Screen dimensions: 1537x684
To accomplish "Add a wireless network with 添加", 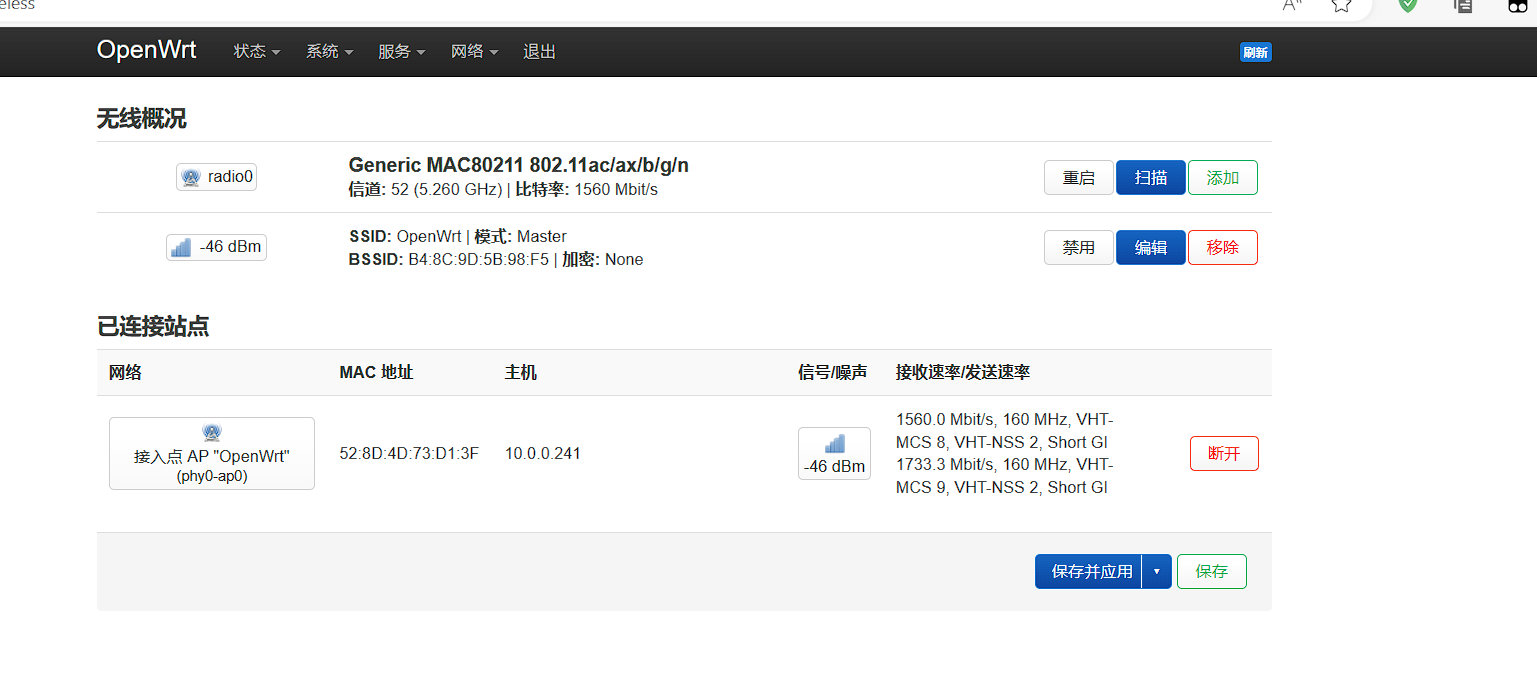I will click(1222, 178).
